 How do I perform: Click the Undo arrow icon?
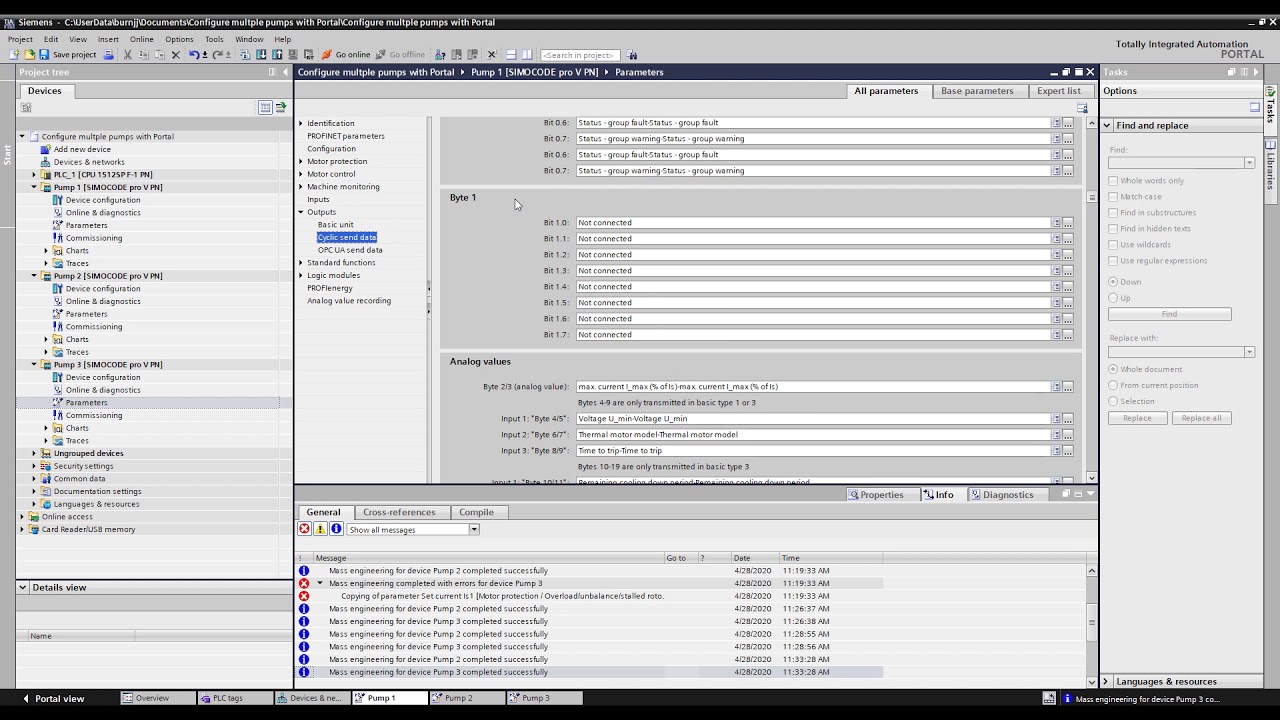[194, 55]
